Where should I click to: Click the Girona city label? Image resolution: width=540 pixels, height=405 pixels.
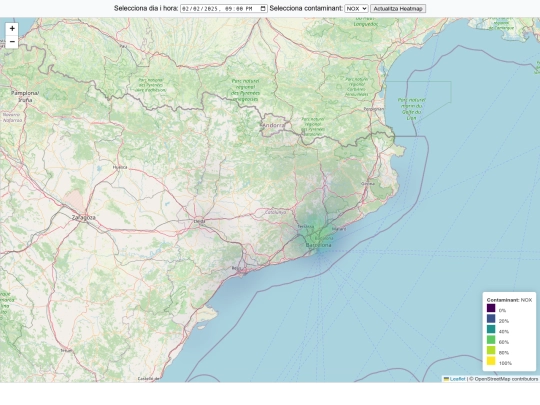pyautogui.click(x=368, y=184)
